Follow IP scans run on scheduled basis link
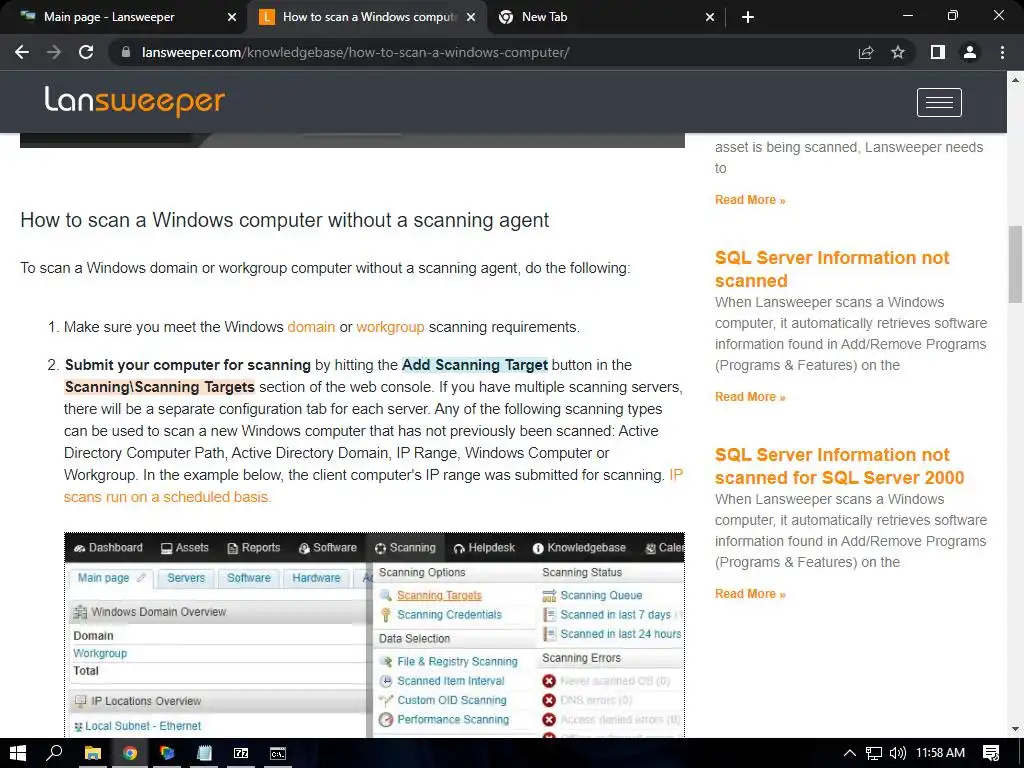Screen dimensions: 1024x768 pos(167,497)
